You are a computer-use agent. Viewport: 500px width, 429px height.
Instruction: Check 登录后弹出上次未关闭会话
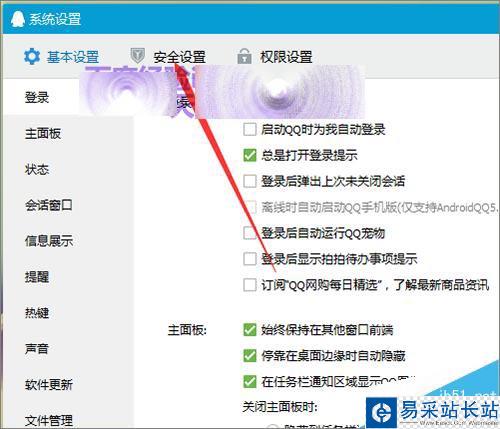[250, 181]
